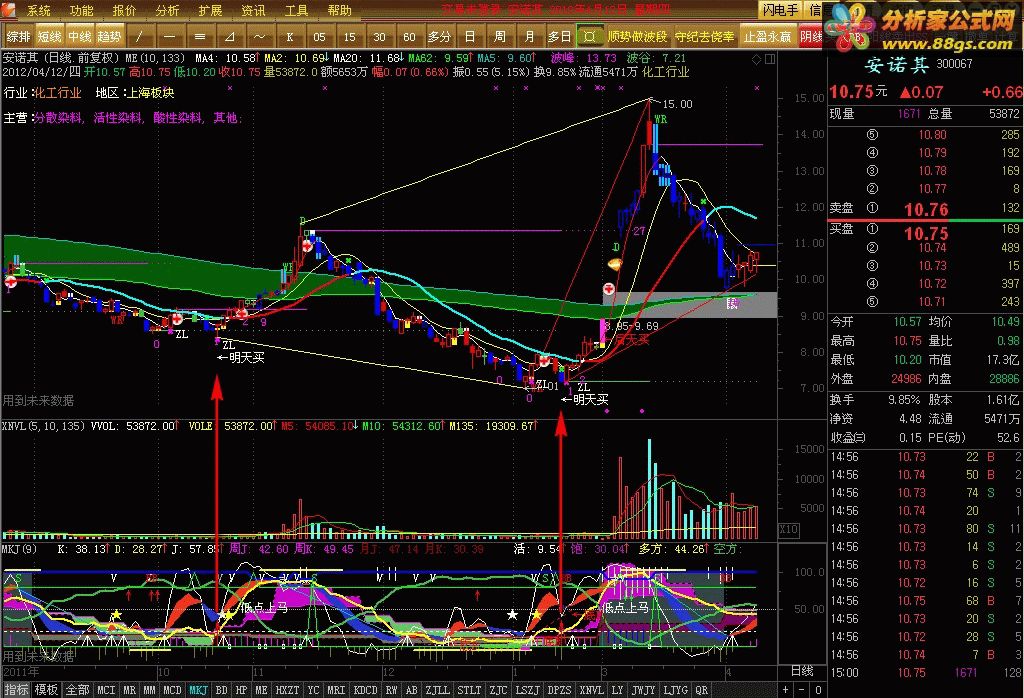
Task: Open 顺势做波段 strategy
Action: 638,37
